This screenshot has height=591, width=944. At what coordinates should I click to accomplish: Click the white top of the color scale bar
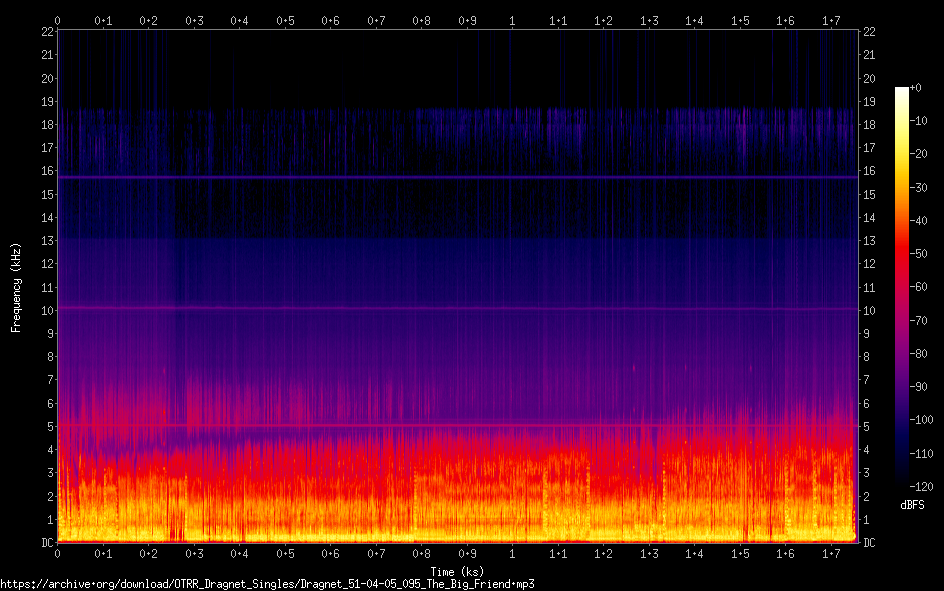(902, 91)
